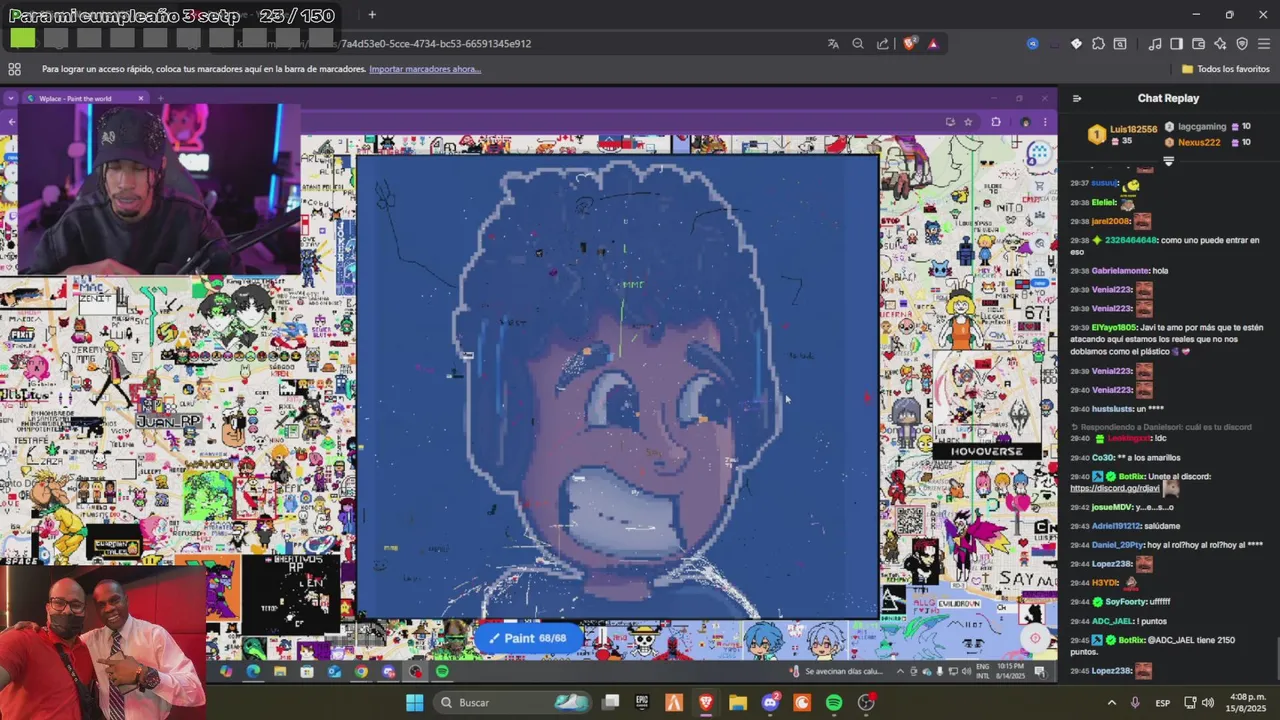Open the Brave playlist music icon
Viewport: 1280px width, 720px height.
coord(1155,44)
